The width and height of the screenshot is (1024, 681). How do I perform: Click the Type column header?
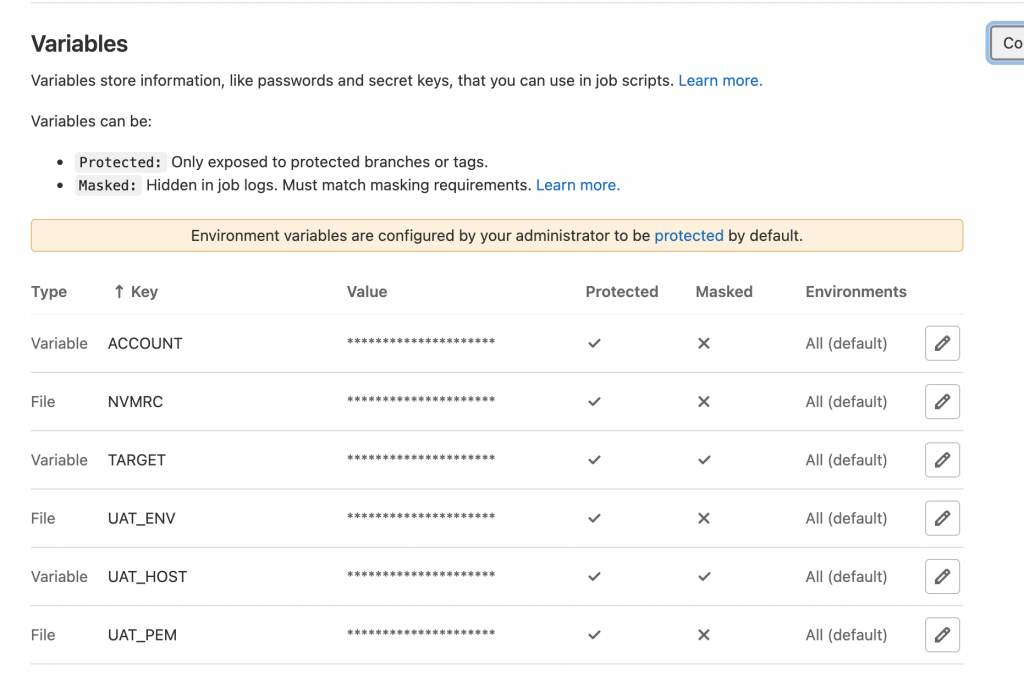click(49, 292)
